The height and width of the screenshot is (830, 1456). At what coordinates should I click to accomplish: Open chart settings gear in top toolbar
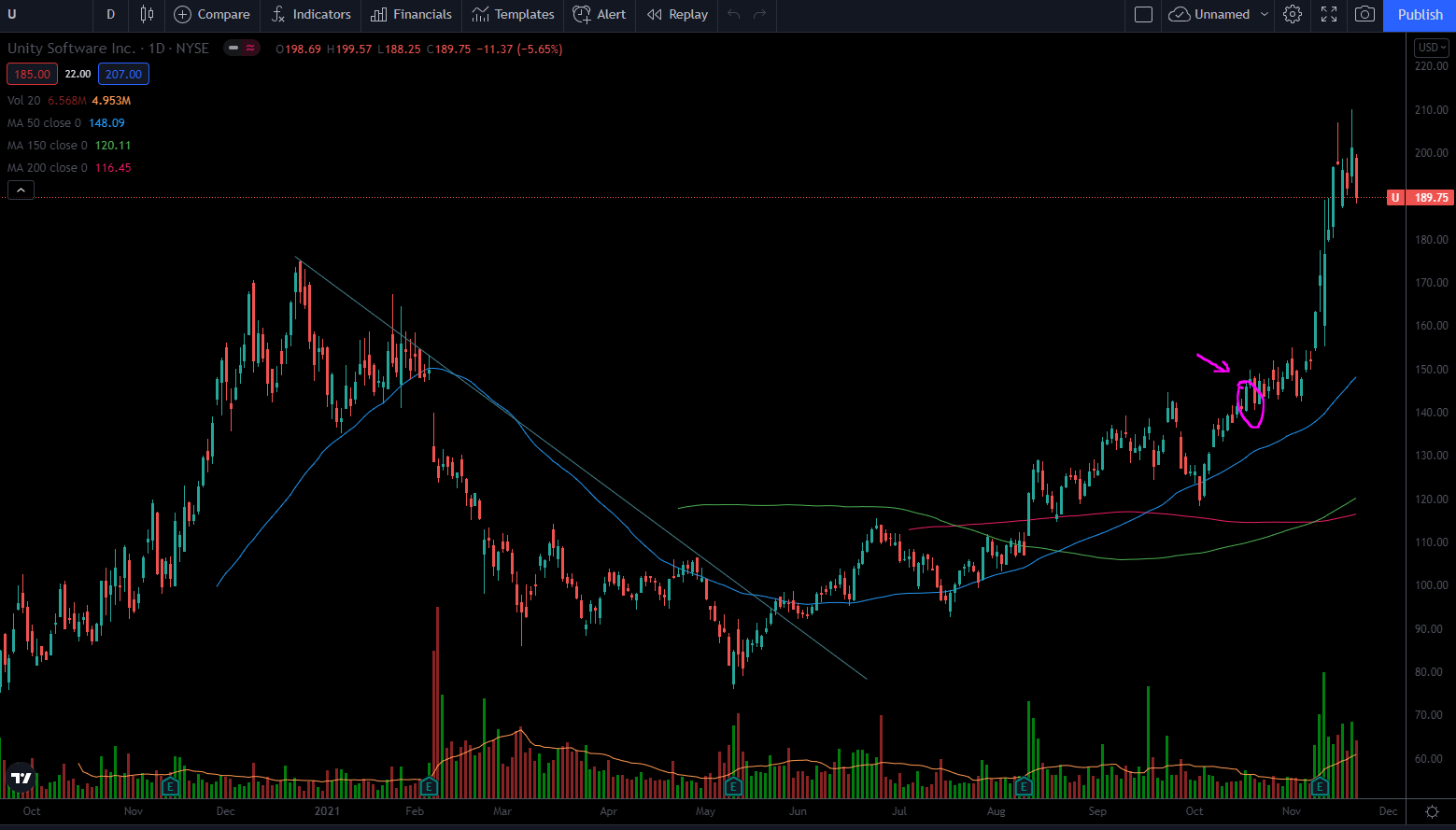click(1293, 14)
